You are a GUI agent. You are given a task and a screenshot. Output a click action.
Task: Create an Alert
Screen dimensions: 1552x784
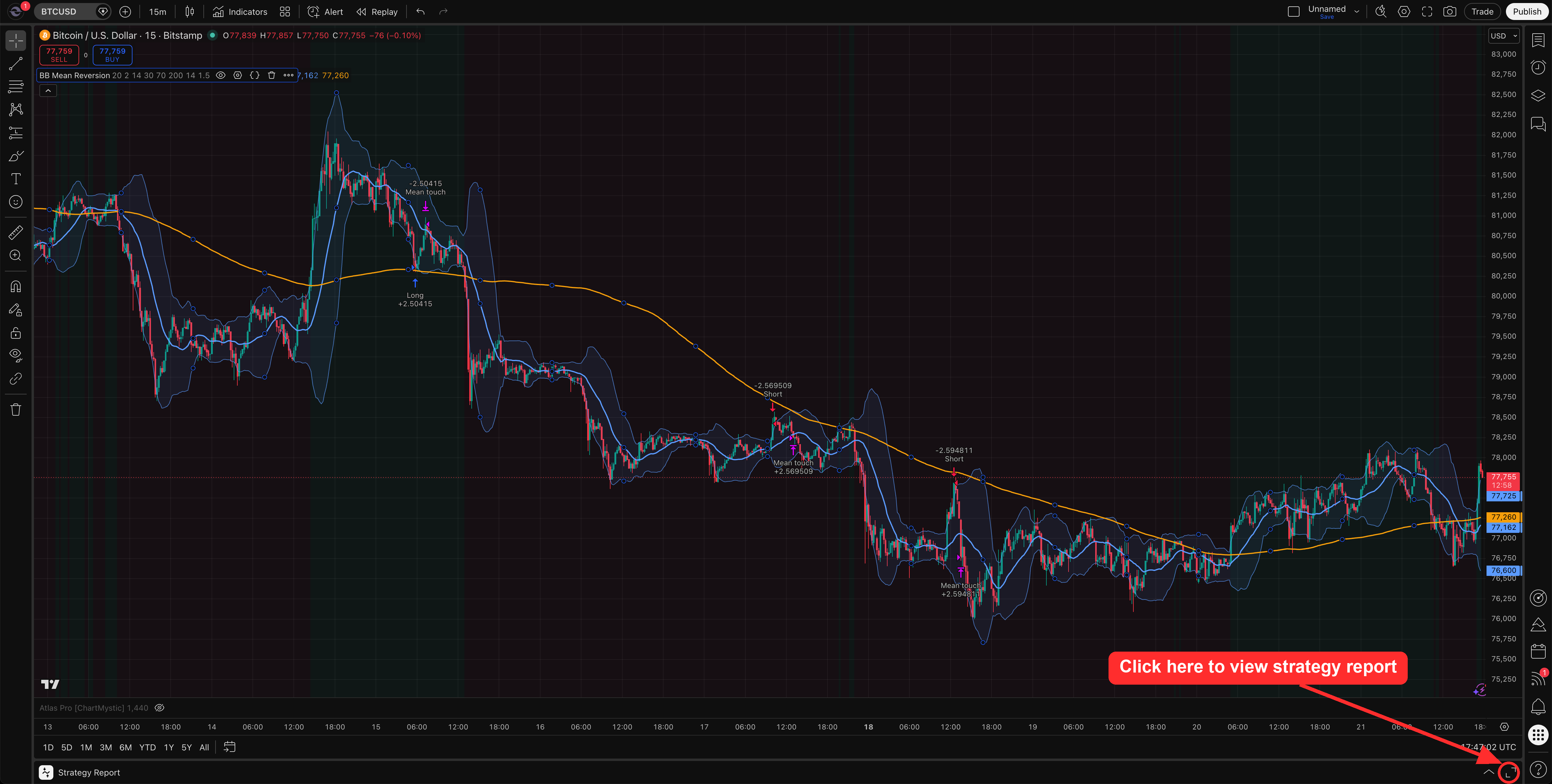(x=325, y=12)
